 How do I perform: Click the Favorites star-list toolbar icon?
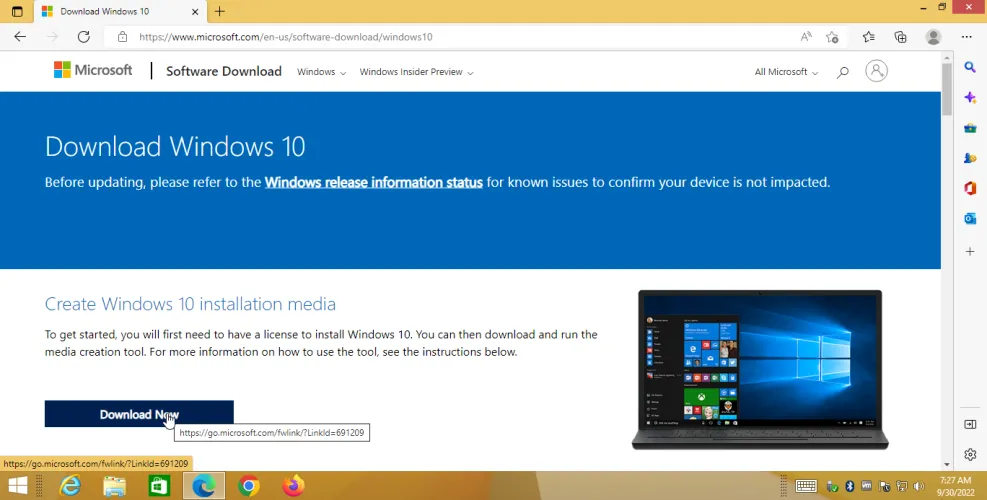tap(868, 37)
